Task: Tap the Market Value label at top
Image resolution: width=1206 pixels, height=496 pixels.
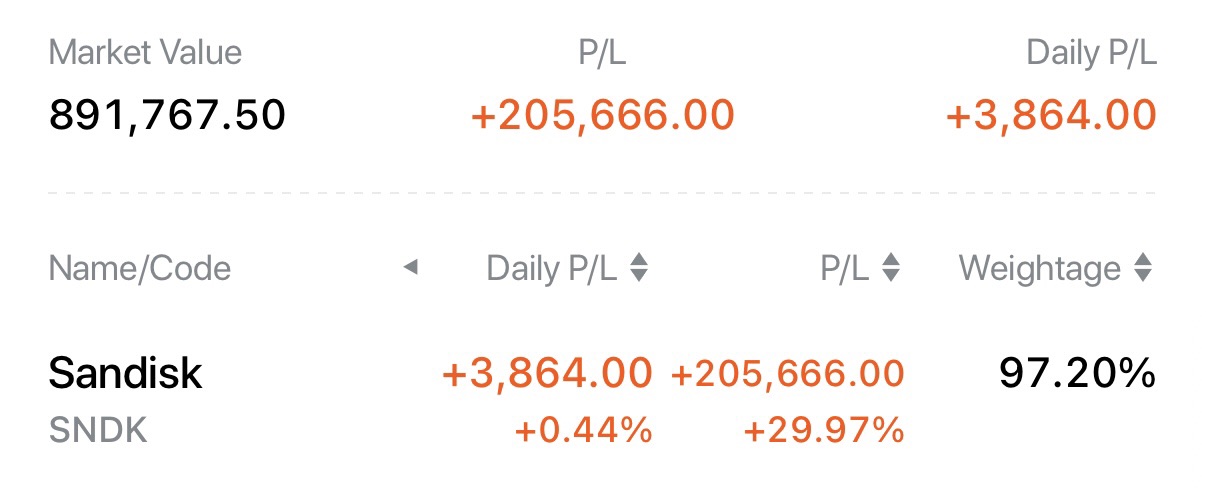Action: pyautogui.click(x=145, y=53)
